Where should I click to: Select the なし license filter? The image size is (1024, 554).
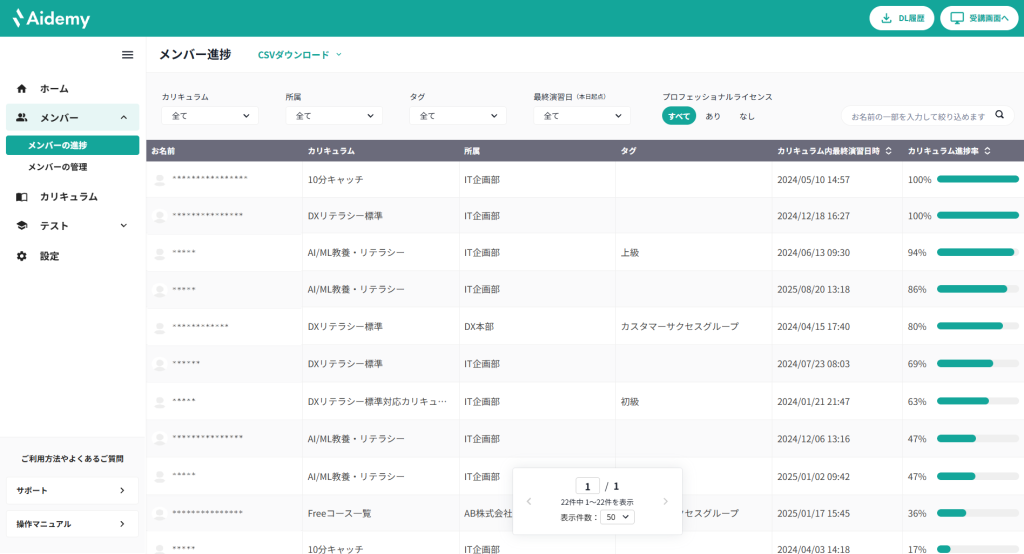point(747,116)
